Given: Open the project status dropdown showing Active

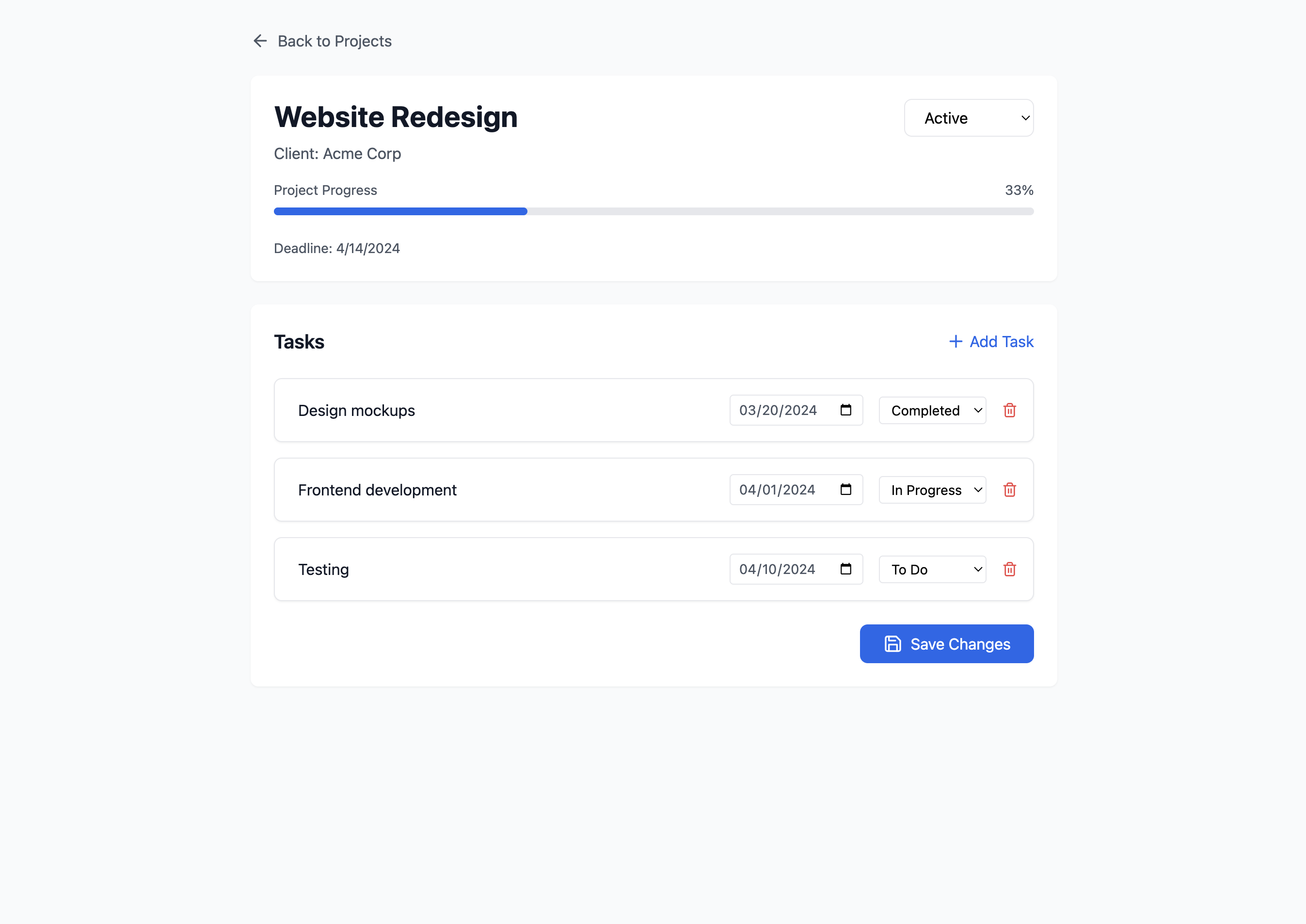Looking at the screenshot, I should pos(969,118).
